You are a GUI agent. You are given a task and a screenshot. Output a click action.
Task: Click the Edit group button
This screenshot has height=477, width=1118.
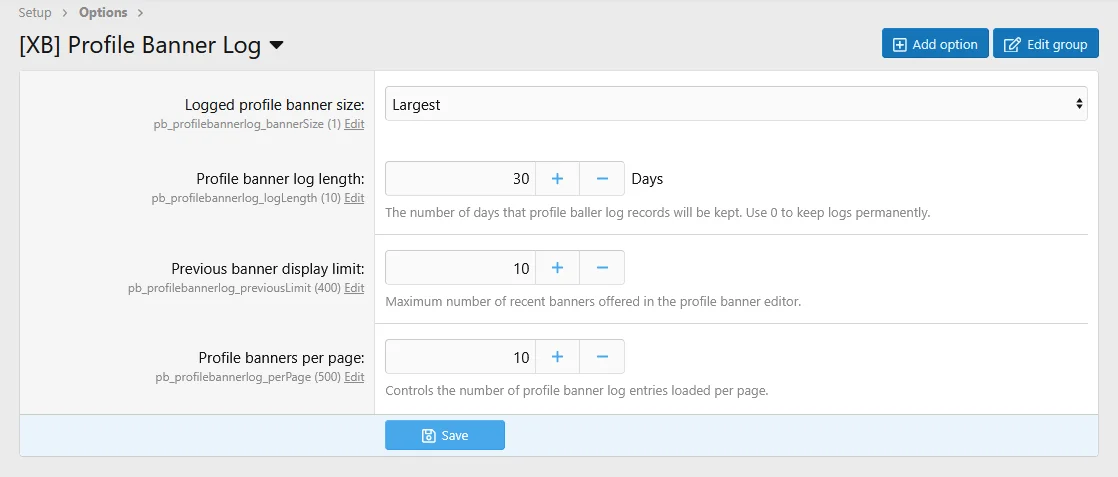coord(1045,43)
